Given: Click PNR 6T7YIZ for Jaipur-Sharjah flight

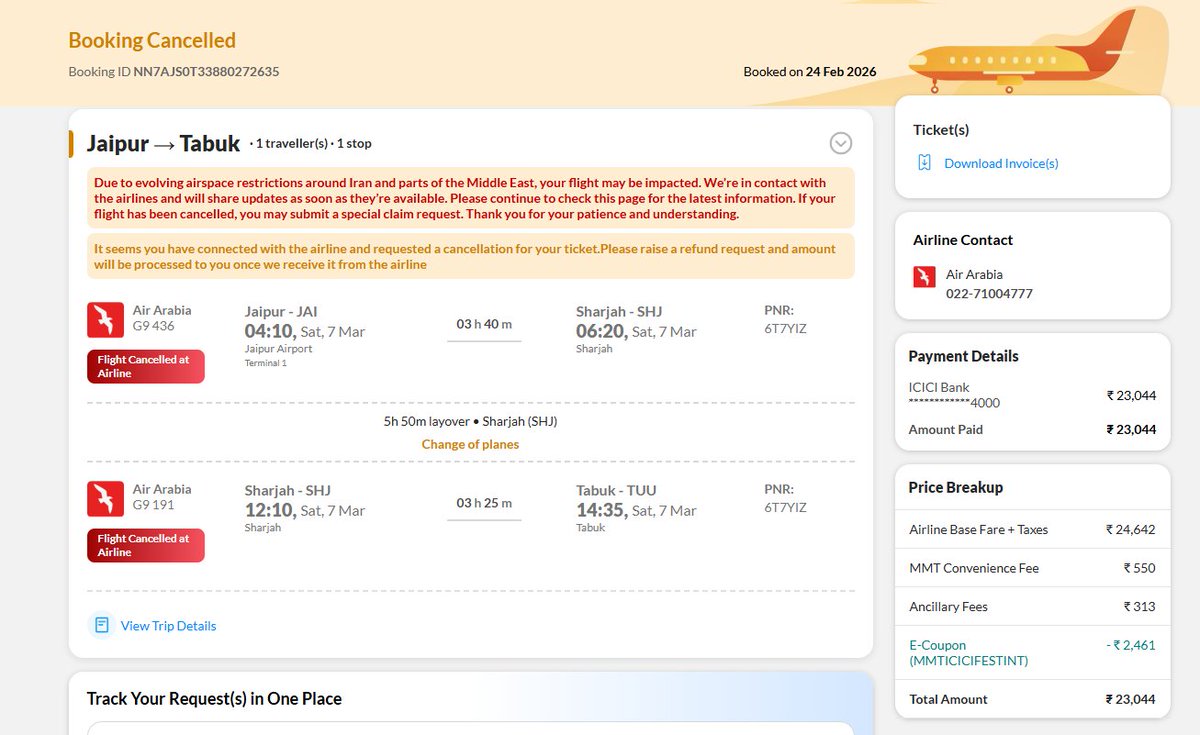Looking at the screenshot, I should point(785,328).
